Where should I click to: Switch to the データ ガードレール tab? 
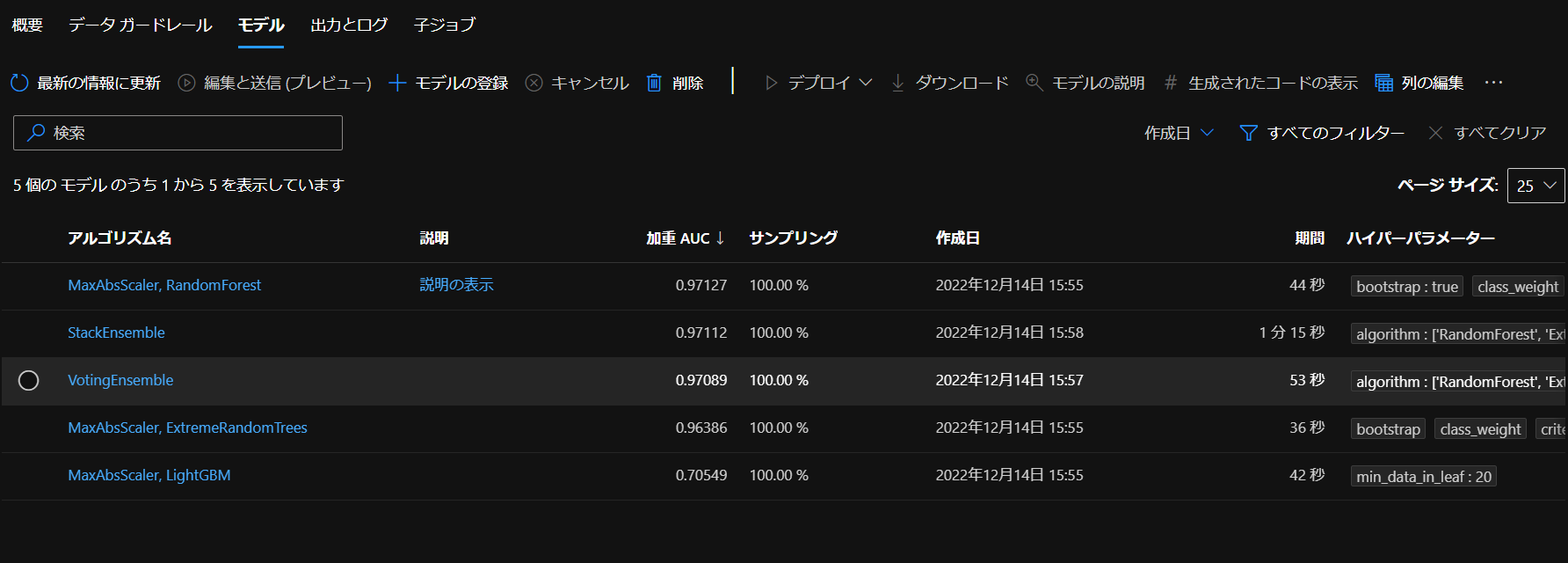tap(141, 25)
